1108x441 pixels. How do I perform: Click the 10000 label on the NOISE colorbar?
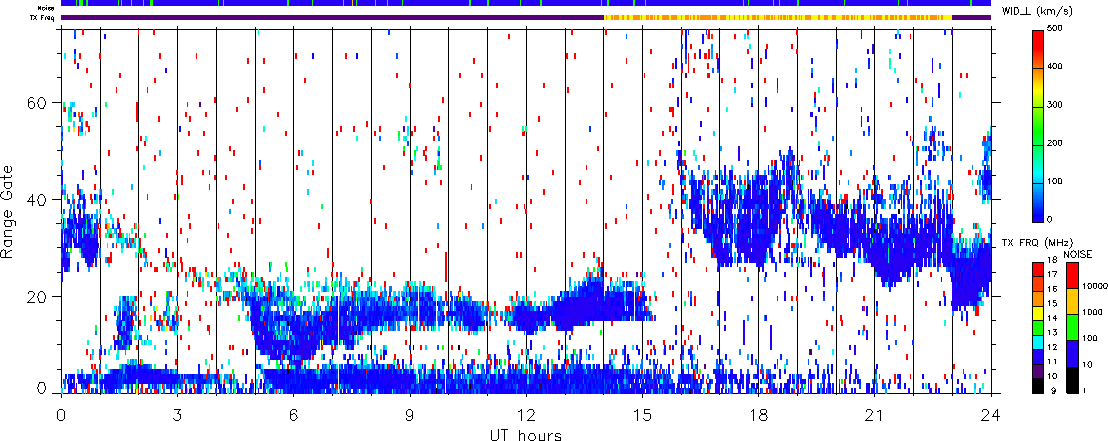pyautogui.click(x=1094, y=287)
